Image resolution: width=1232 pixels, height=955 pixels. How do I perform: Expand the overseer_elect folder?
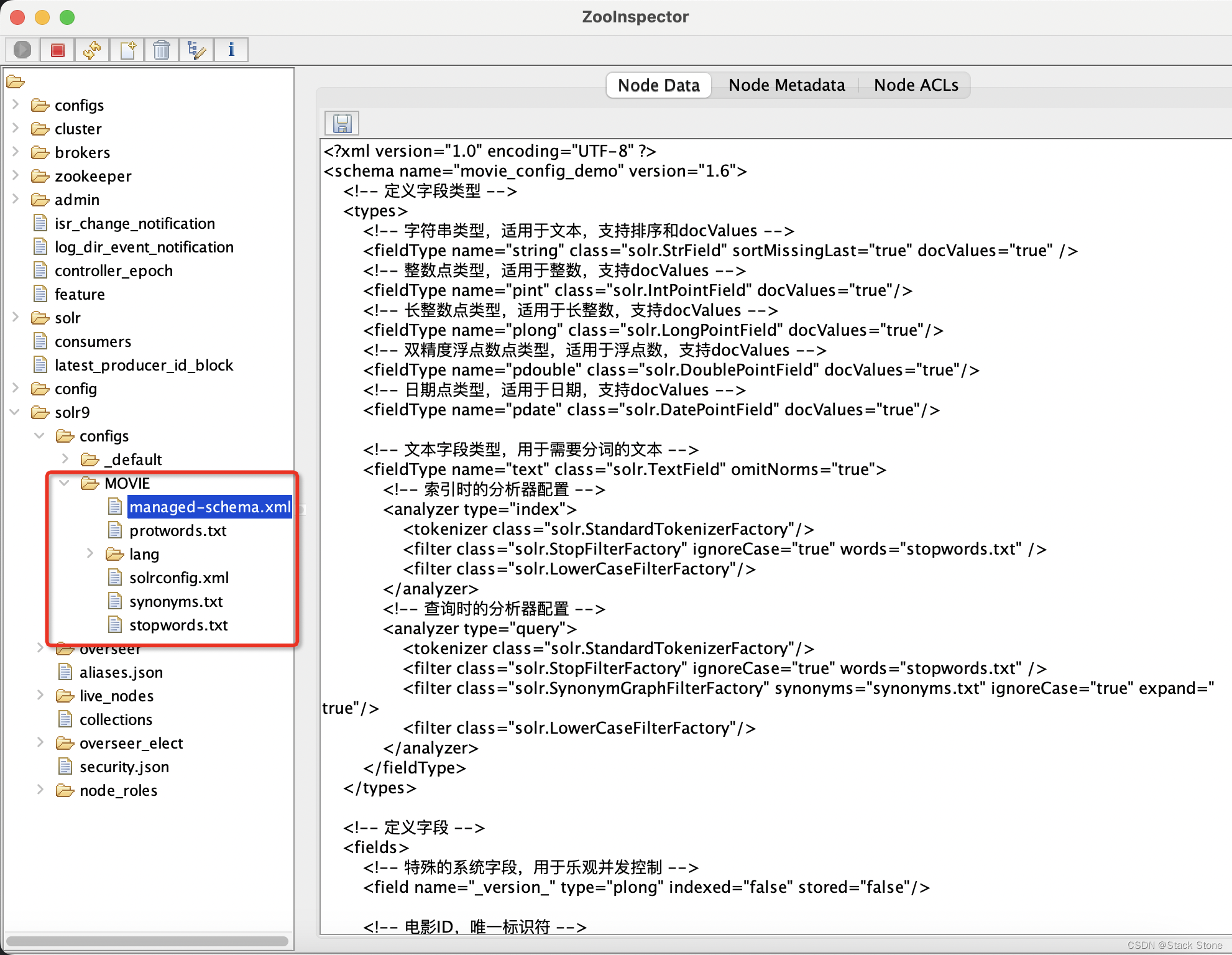[40, 742]
